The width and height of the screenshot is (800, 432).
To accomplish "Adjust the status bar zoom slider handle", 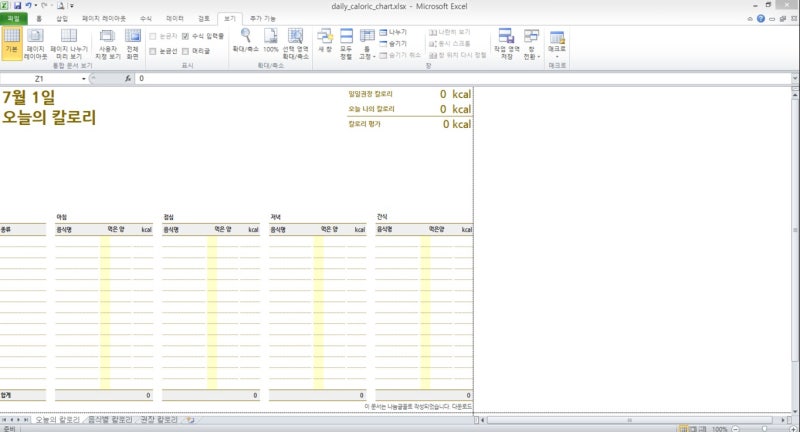I will pyautogui.click(x=764, y=429).
